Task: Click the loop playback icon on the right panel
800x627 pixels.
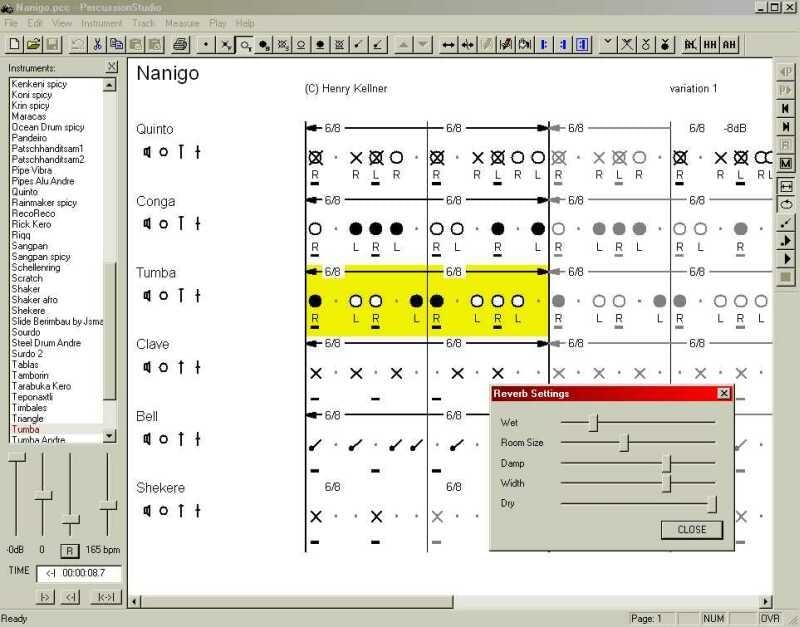Action: coord(787,202)
